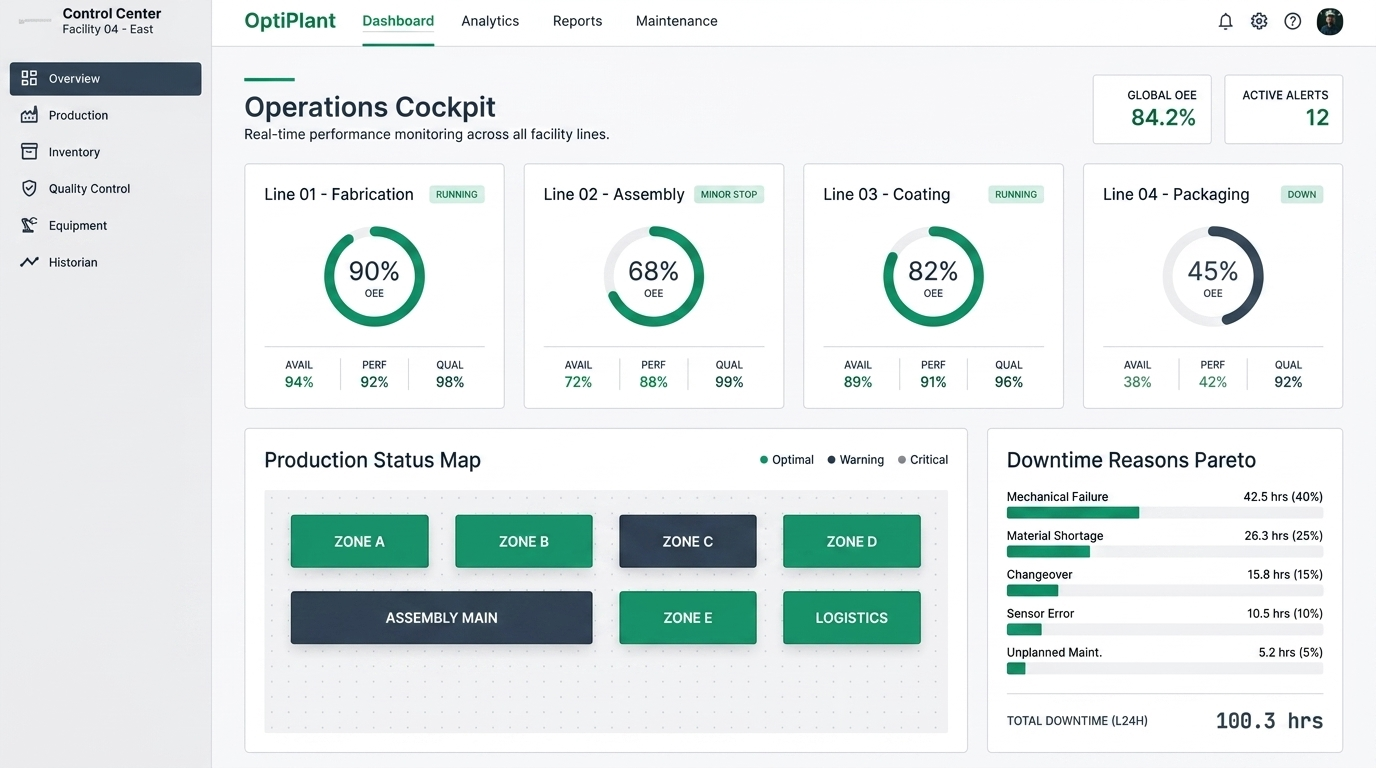Screen dimensions: 1376x768
Task: Select ZONE D on the status map
Action: [852, 541]
